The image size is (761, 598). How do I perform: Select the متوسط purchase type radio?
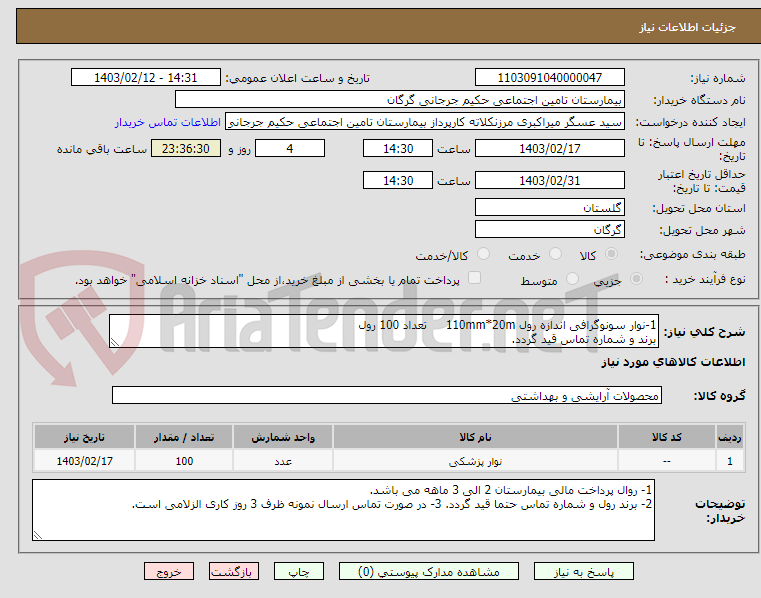point(573,279)
